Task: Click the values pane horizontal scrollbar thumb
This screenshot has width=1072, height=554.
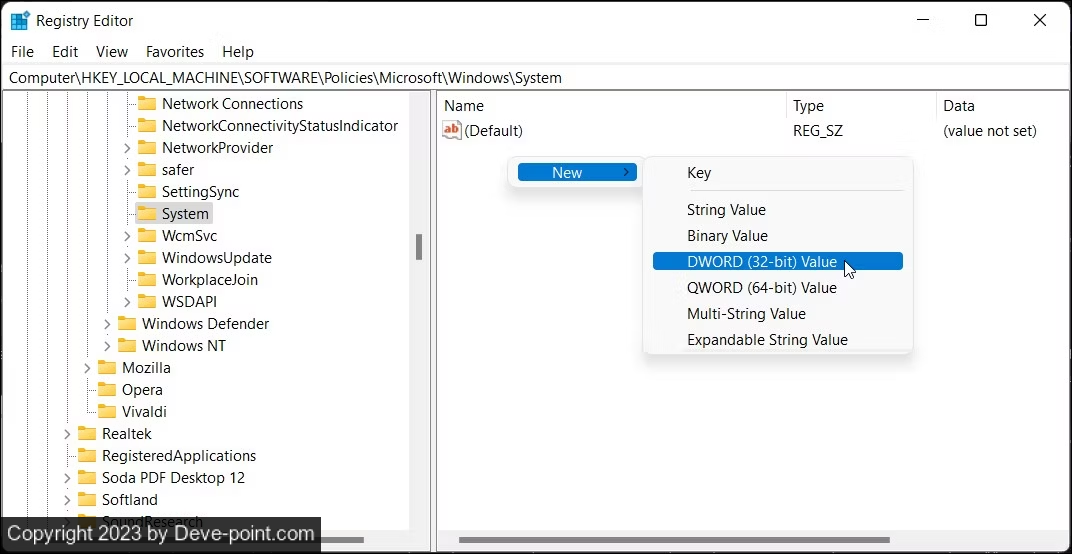Action: (x=674, y=540)
